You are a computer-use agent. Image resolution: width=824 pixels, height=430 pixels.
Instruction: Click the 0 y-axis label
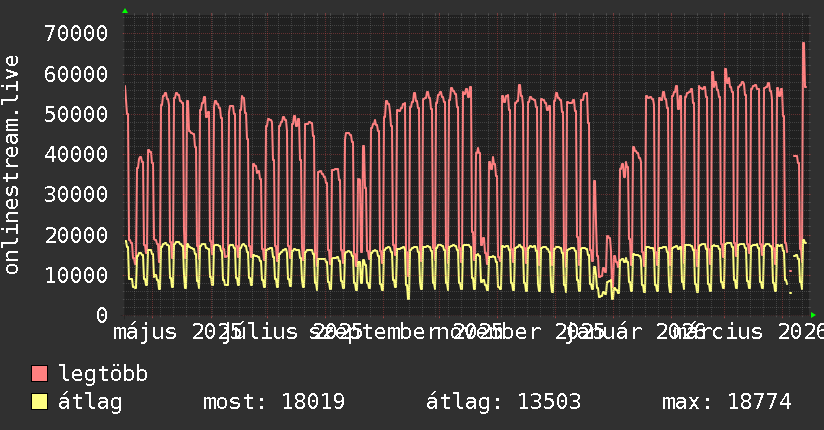[102, 315]
